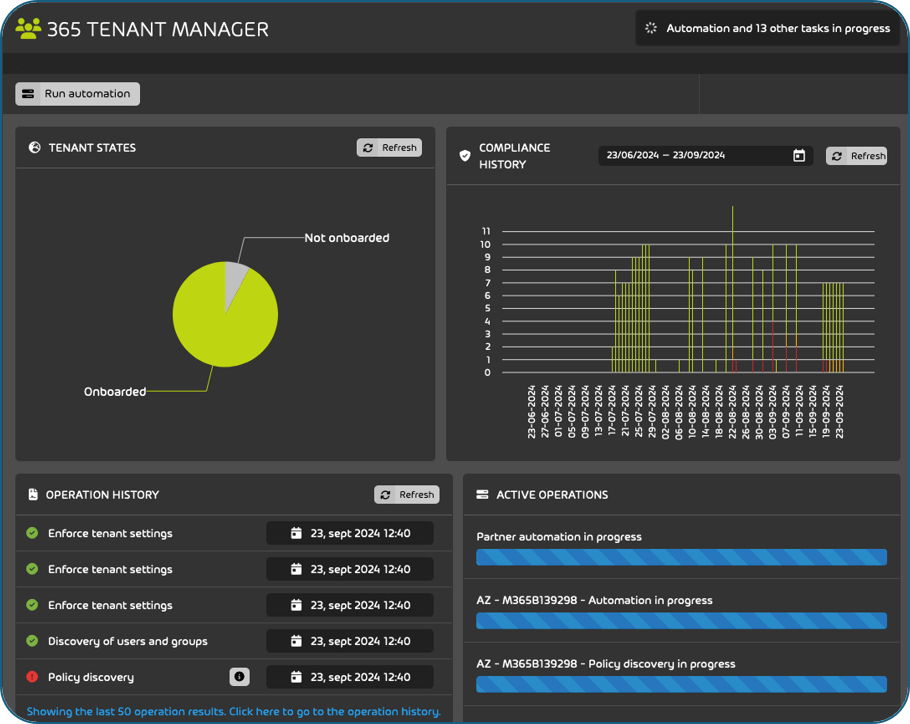Click the info icon next to Policy discovery
Screen dimensions: 910x724
pyautogui.click(x=239, y=676)
